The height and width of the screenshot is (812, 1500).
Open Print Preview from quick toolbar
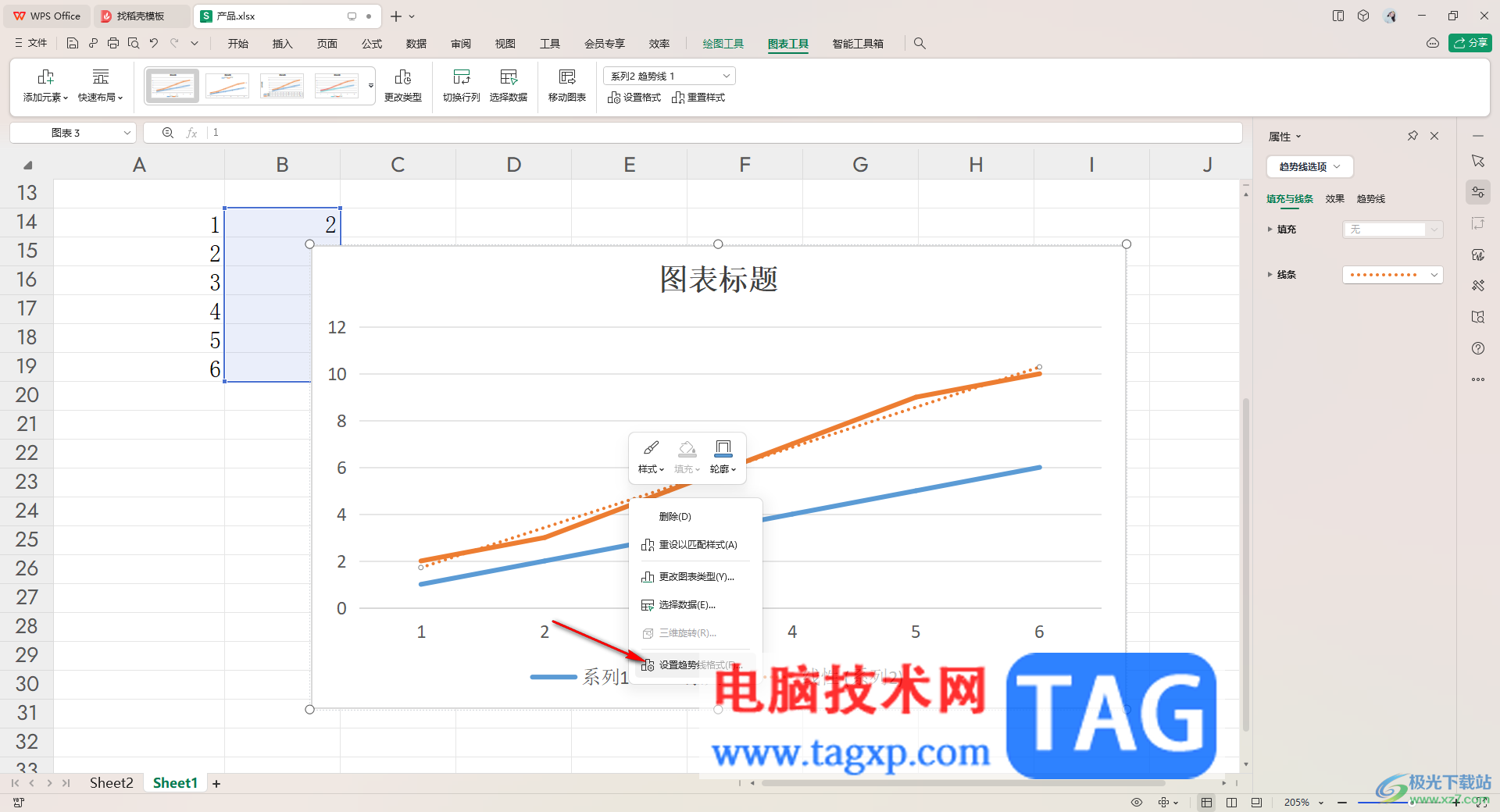(x=134, y=44)
